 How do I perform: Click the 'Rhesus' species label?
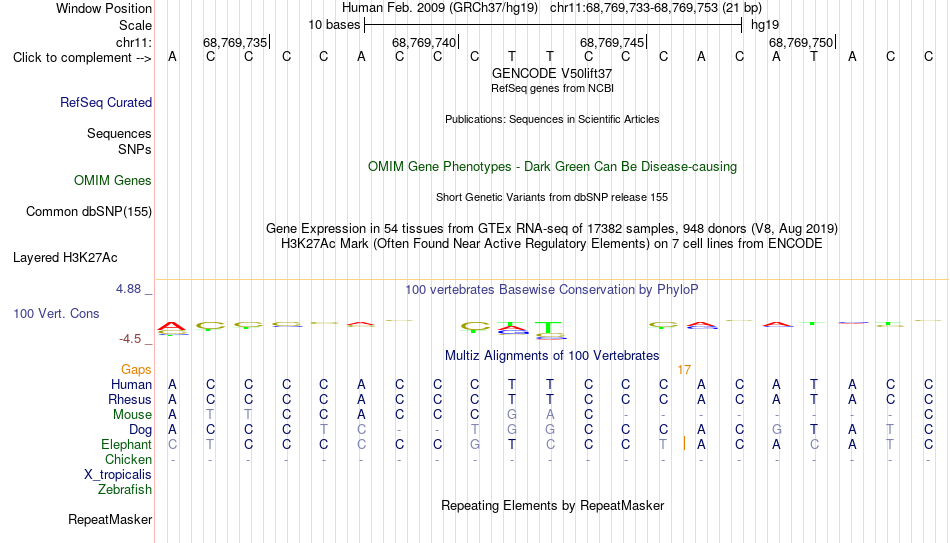130,399
